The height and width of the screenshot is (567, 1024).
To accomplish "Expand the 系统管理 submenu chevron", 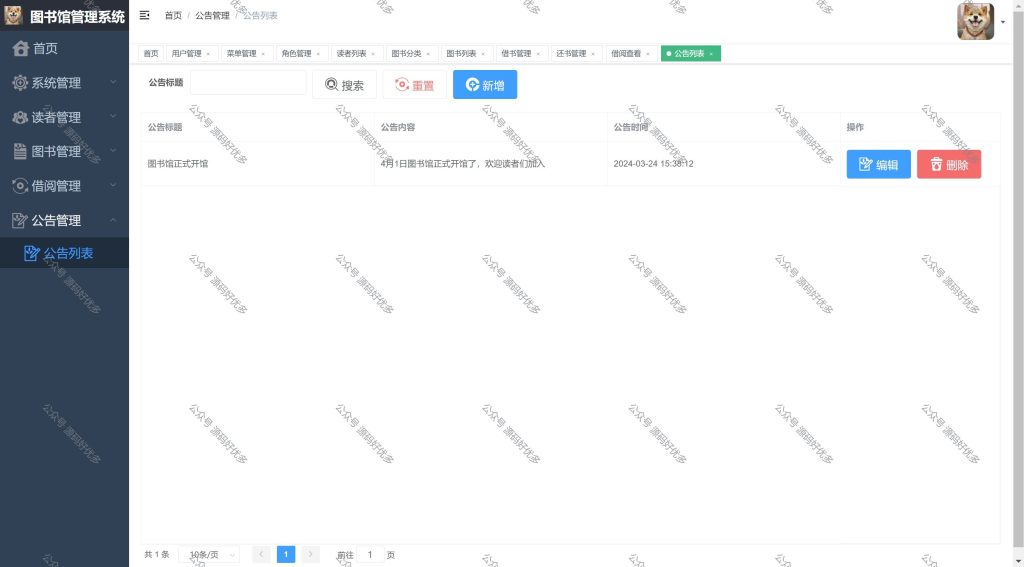I will [113, 82].
